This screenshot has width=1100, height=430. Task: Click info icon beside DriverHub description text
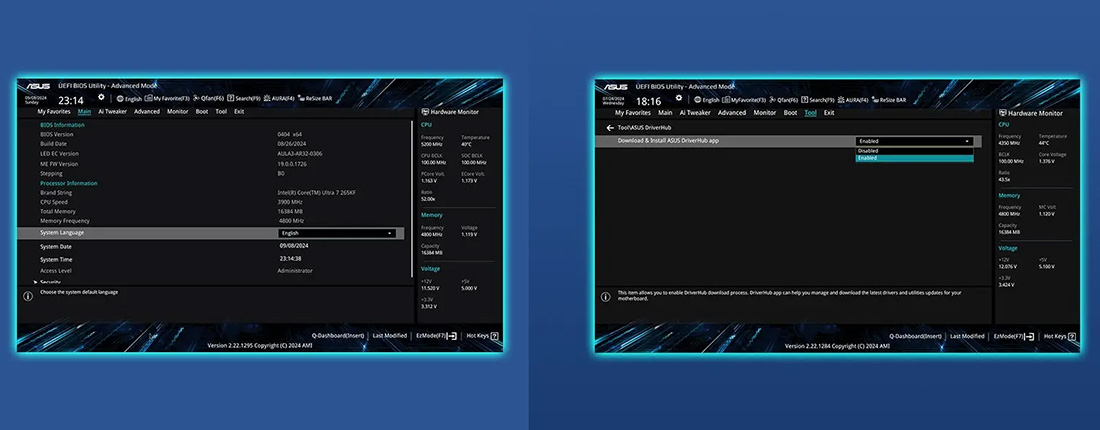click(605, 297)
